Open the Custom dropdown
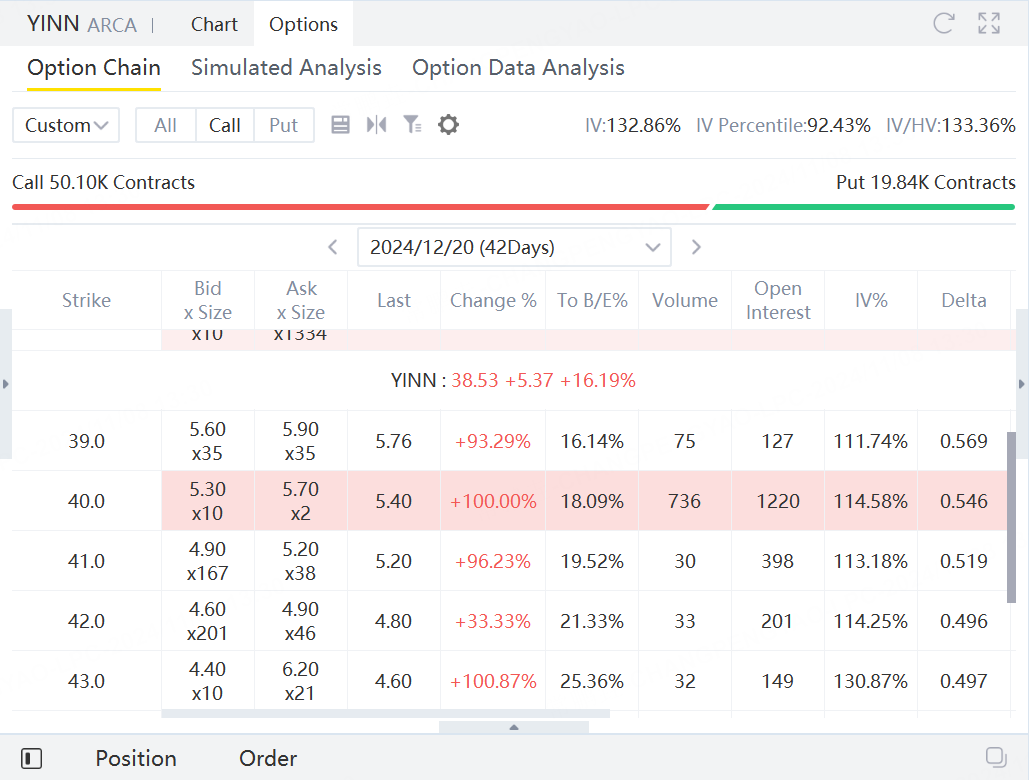This screenshot has height=780, width=1029. click(x=66, y=125)
